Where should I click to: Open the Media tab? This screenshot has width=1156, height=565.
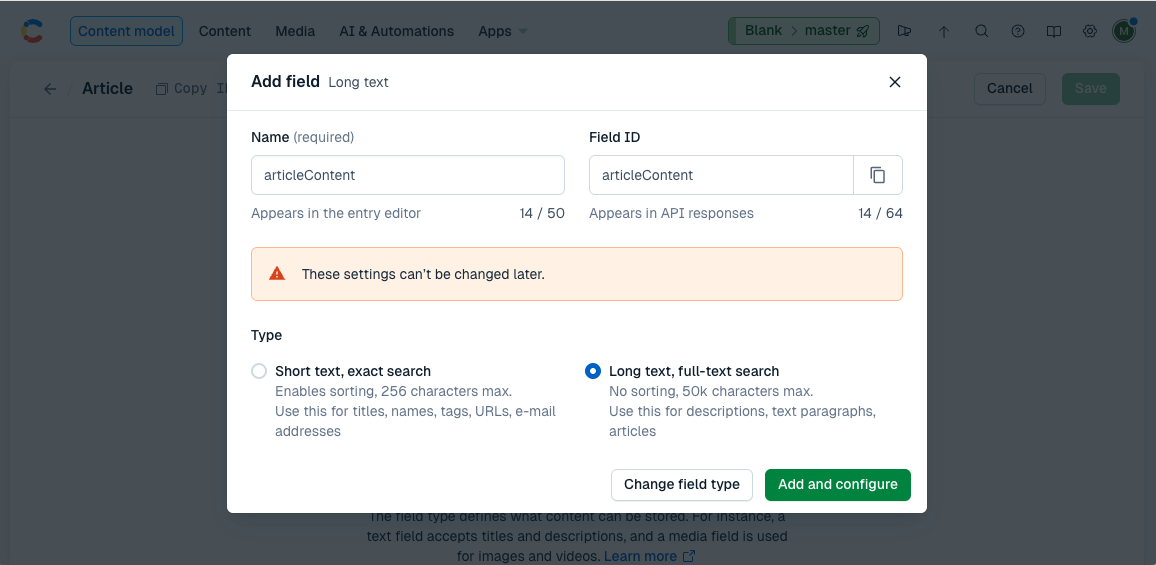295,31
